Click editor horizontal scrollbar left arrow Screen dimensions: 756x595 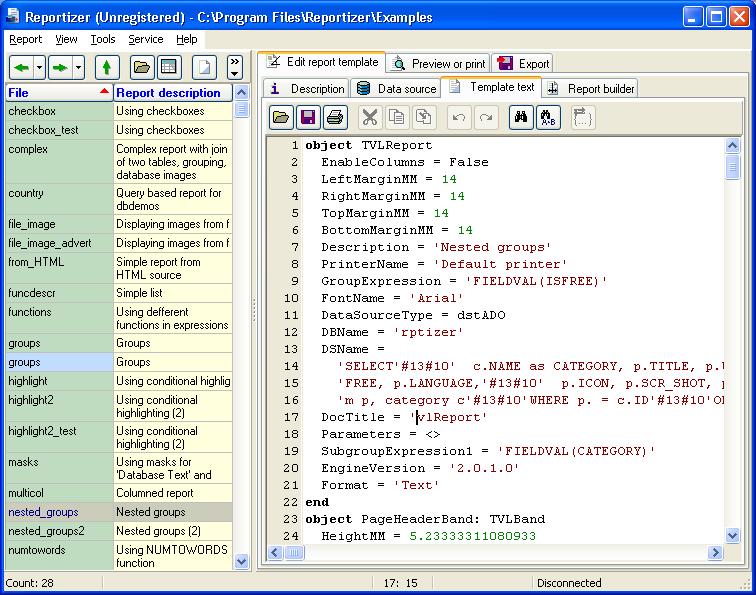tap(275, 553)
